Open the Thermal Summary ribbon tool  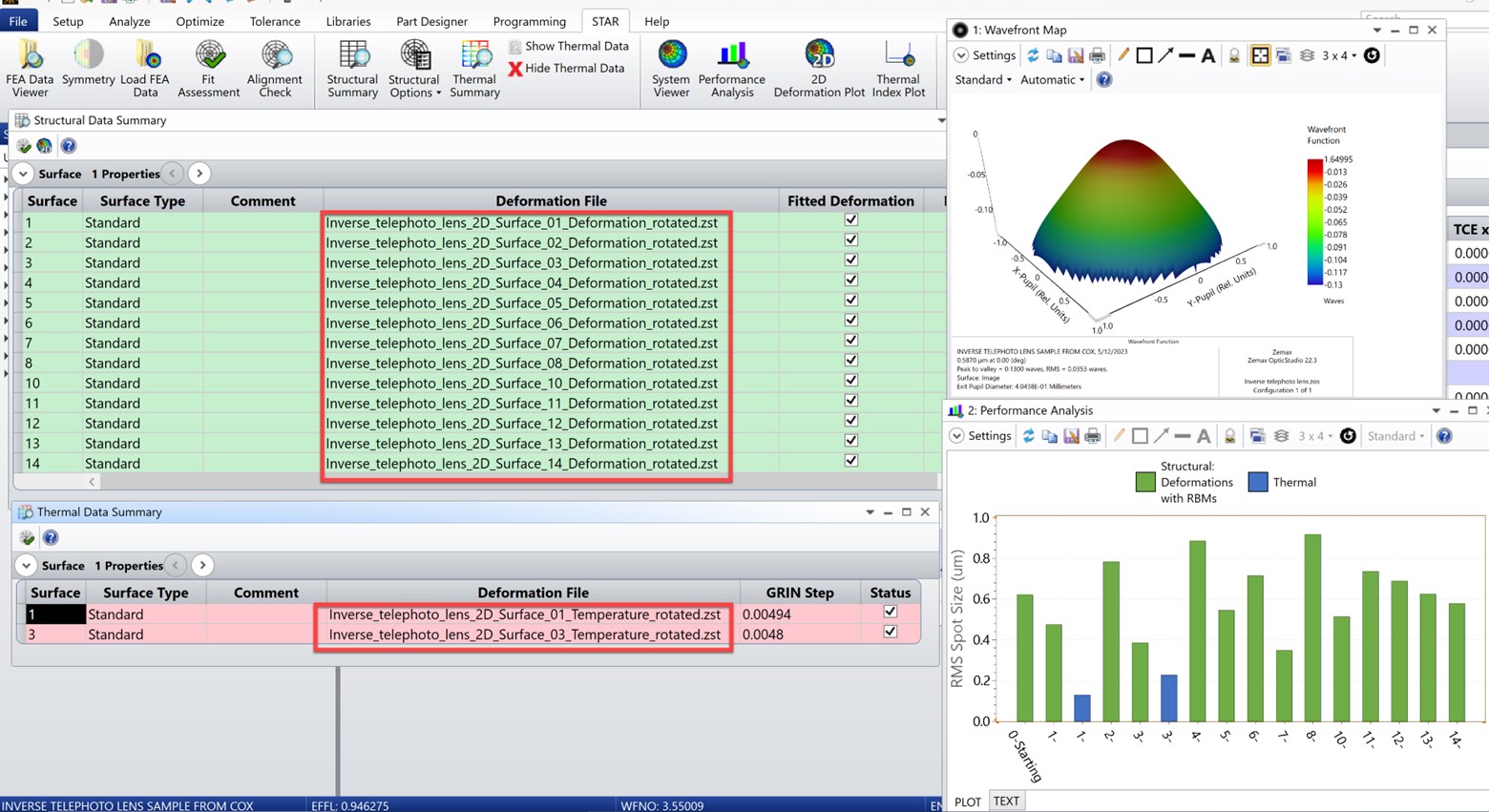[474, 69]
